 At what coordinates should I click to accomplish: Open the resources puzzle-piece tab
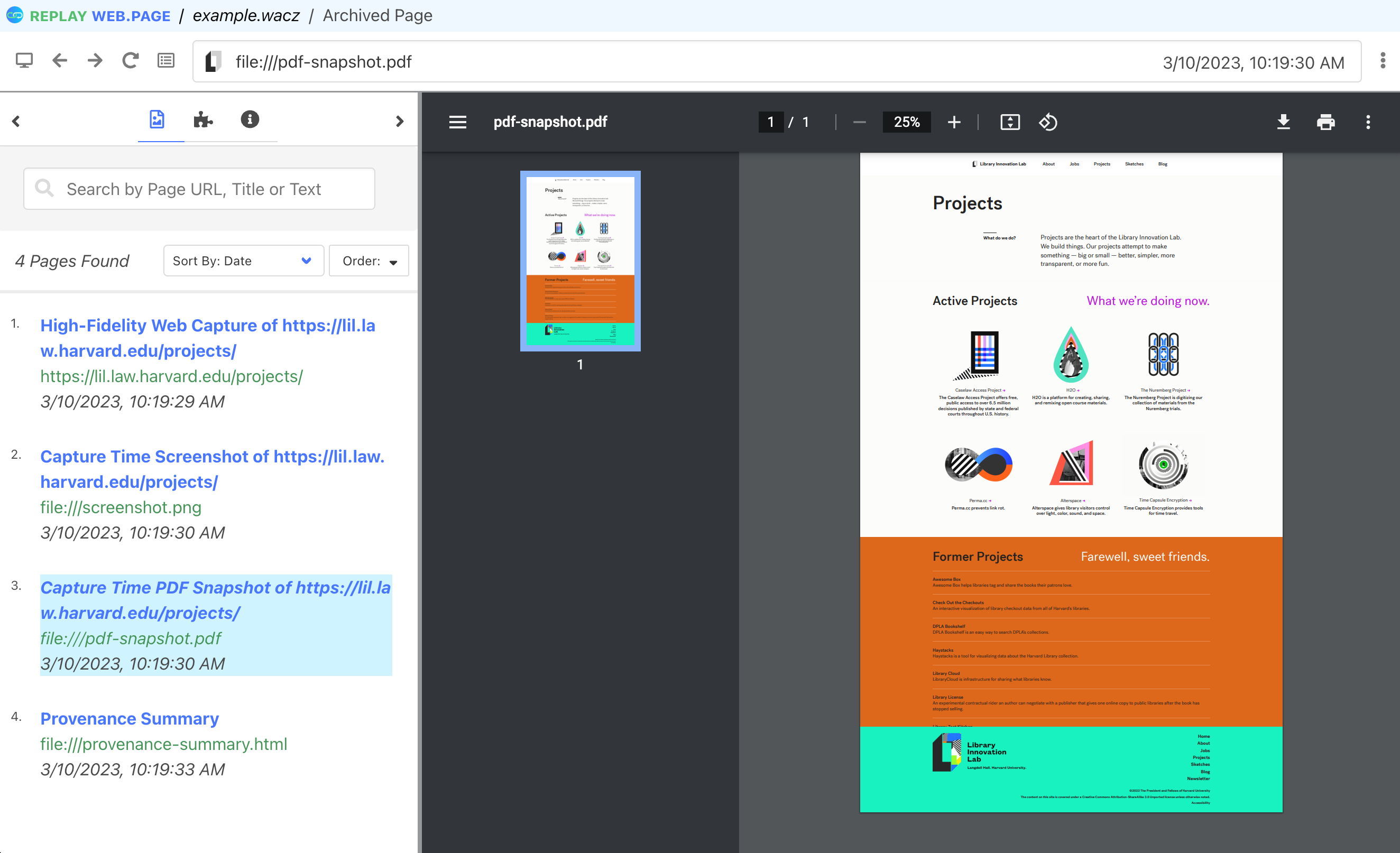click(x=203, y=120)
